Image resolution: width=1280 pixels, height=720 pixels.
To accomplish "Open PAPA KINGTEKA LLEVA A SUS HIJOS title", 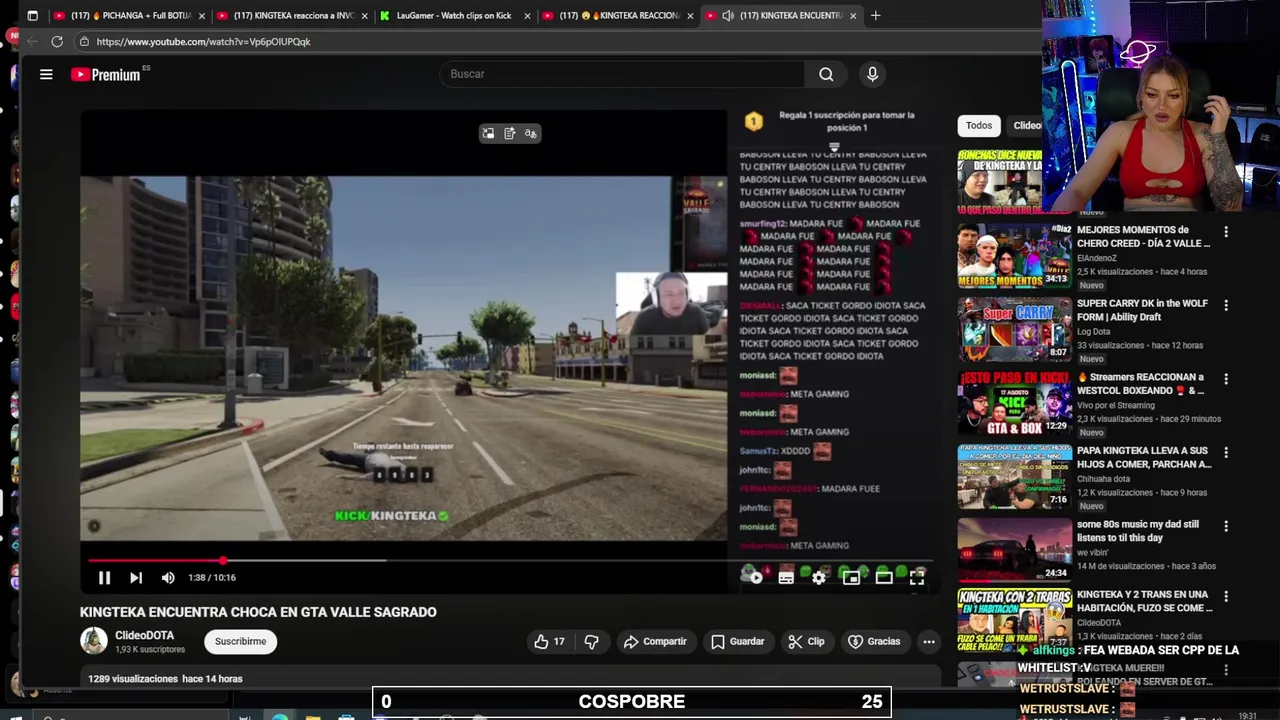I will tap(1144, 458).
